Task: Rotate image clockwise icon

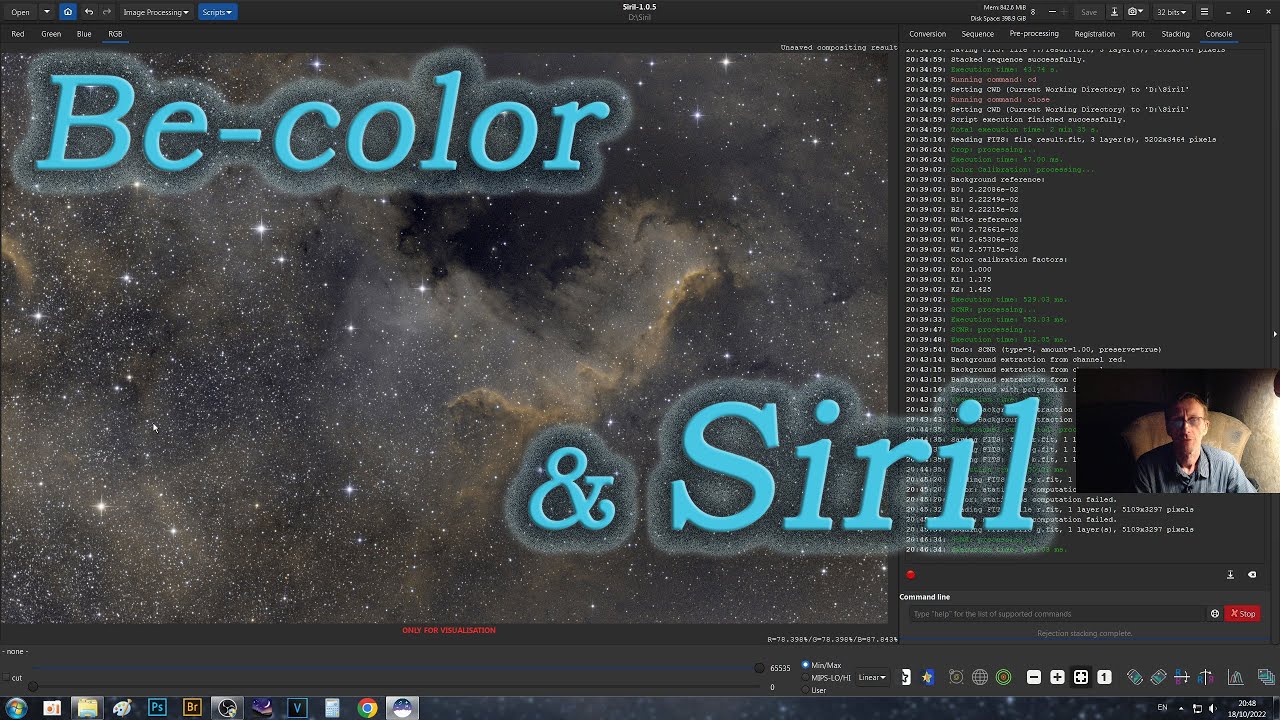Action: [1159, 677]
